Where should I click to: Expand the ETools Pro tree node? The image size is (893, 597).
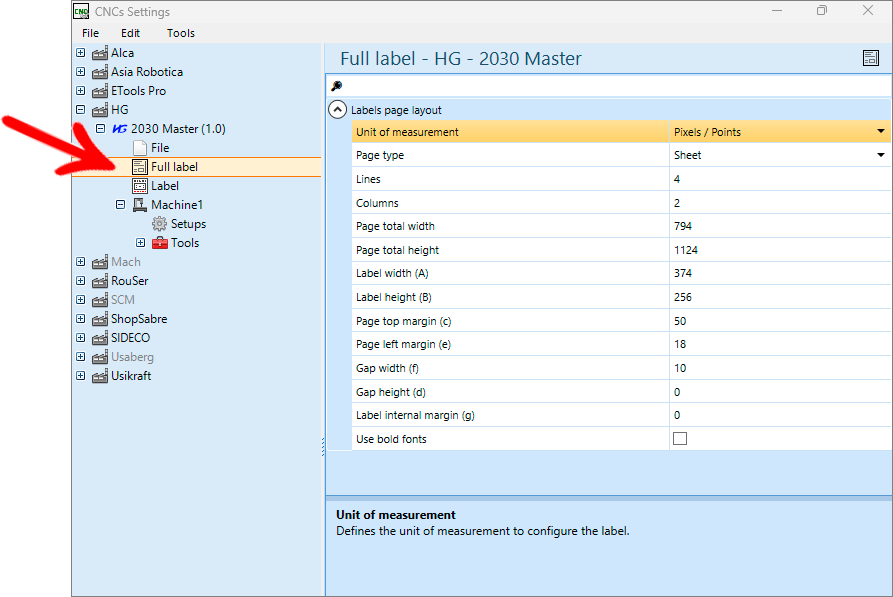pos(80,91)
